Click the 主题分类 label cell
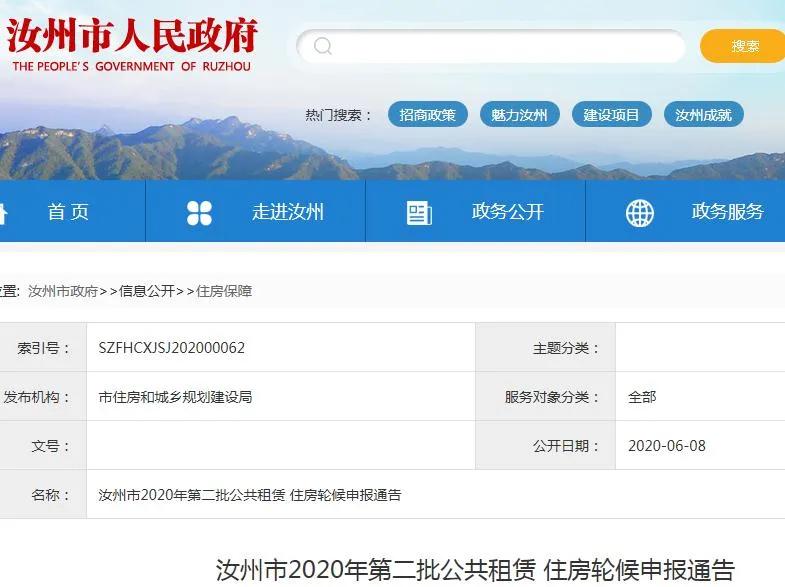The height and width of the screenshot is (587, 785). (545, 348)
